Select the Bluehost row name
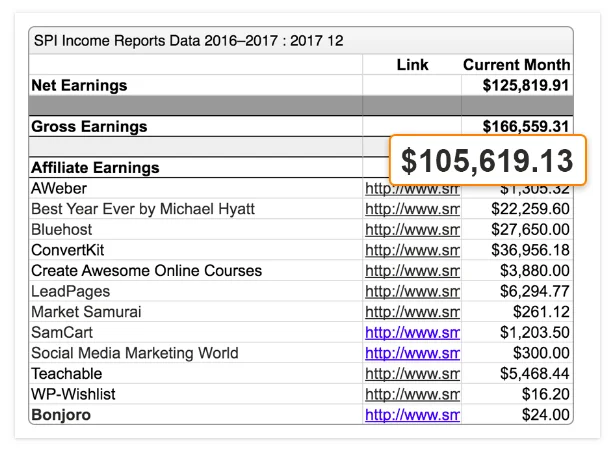 pyautogui.click(x=62, y=229)
